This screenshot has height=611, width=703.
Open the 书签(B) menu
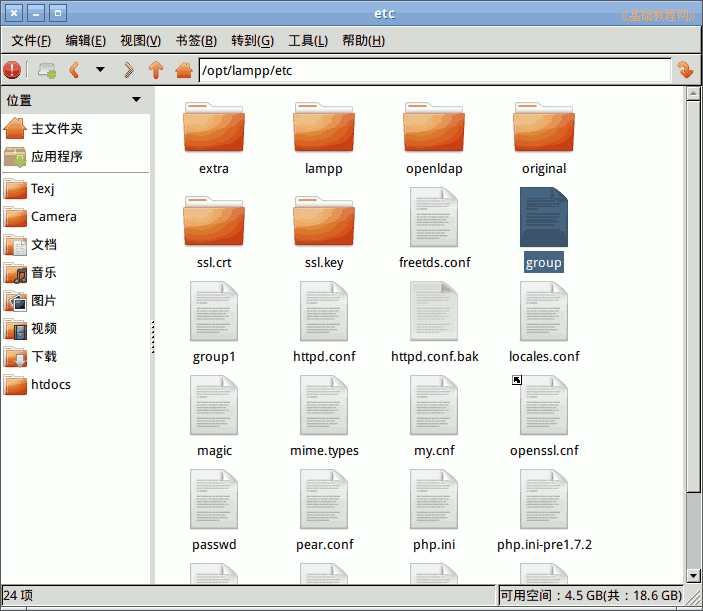pos(196,41)
